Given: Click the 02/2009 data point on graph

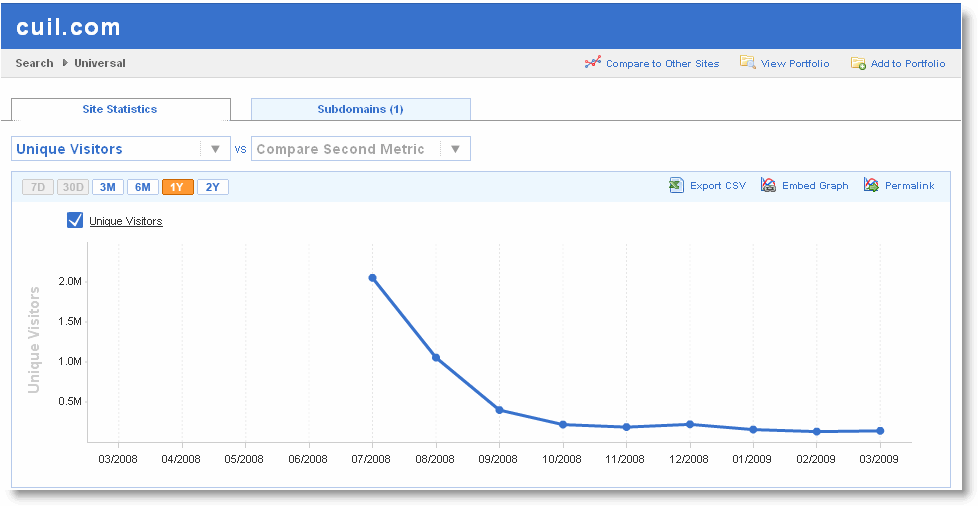Looking at the screenshot, I should pos(816,431).
